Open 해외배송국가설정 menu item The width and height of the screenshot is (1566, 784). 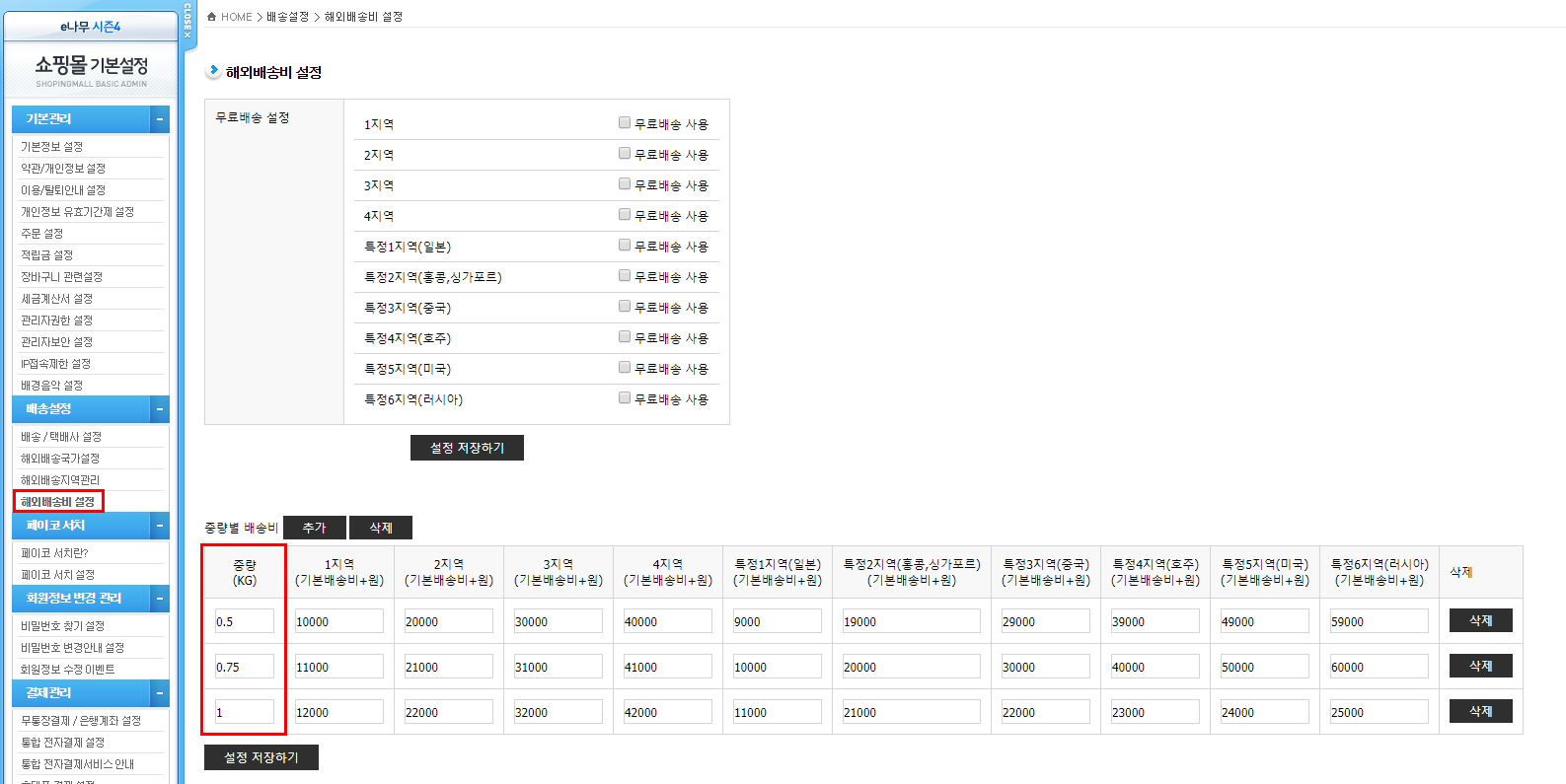point(60,459)
